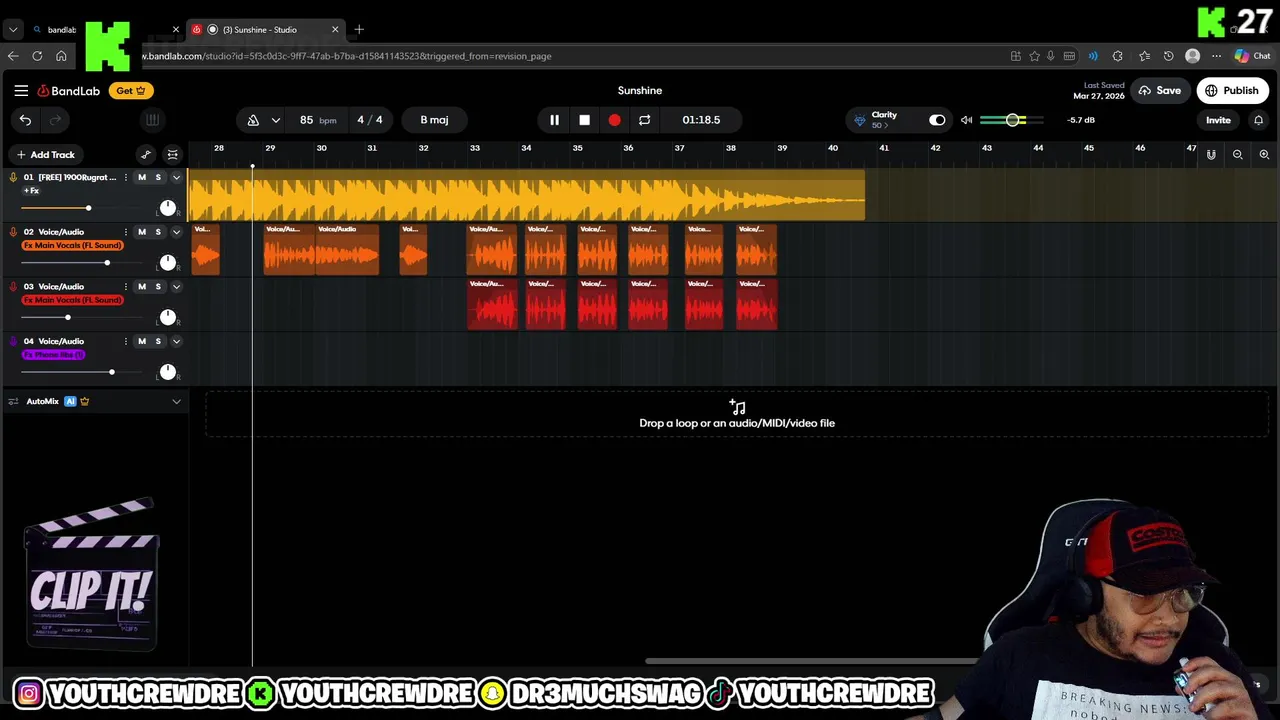
Task: Start recording with the red record button
Action: point(614,120)
